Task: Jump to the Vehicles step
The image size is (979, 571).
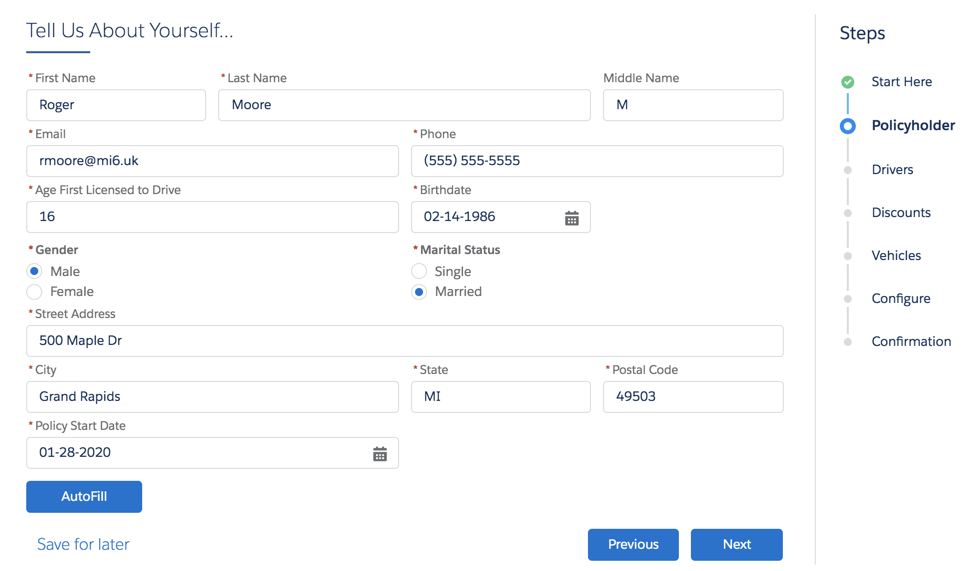Action: 896,256
